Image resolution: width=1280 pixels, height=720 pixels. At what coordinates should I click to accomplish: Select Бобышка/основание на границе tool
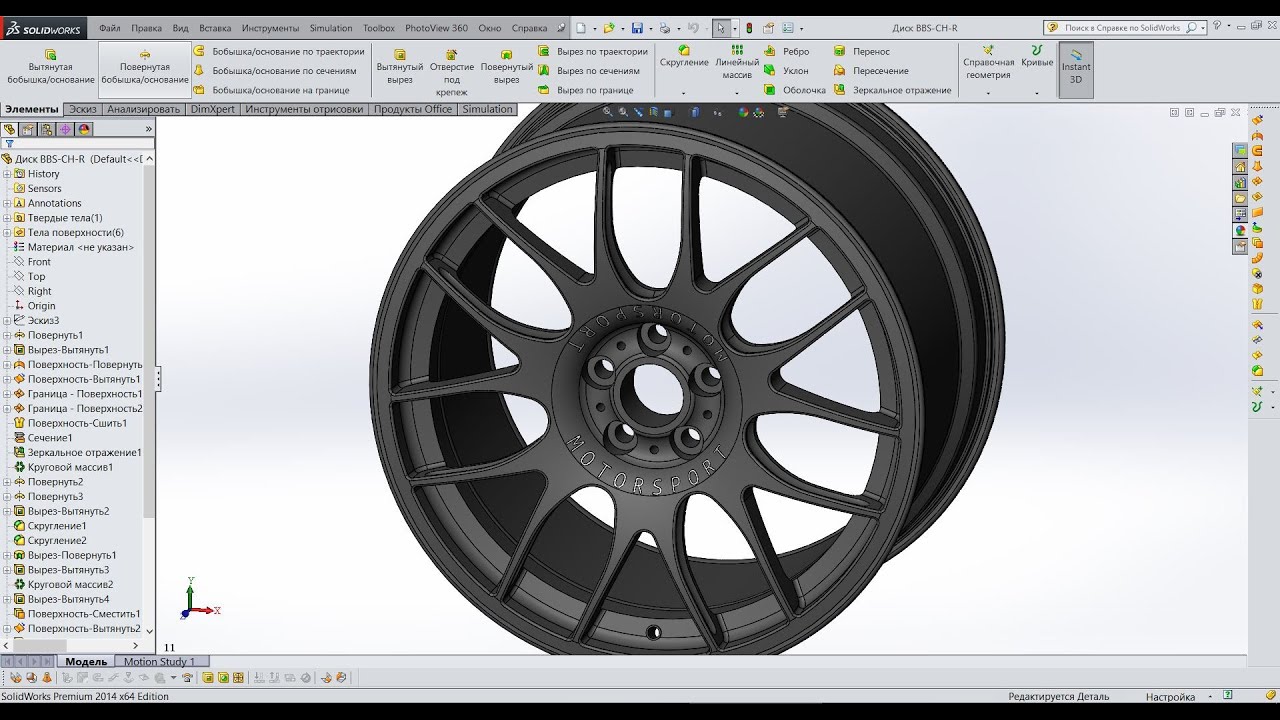coord(271,90)
